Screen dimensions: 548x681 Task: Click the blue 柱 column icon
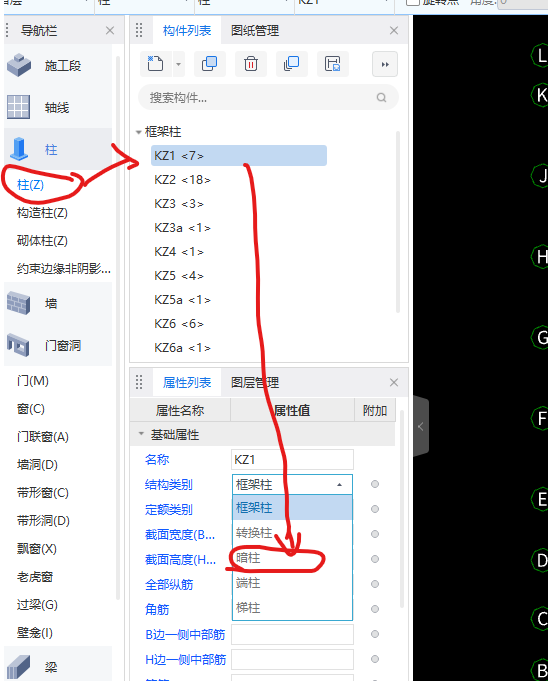[19, 149]
